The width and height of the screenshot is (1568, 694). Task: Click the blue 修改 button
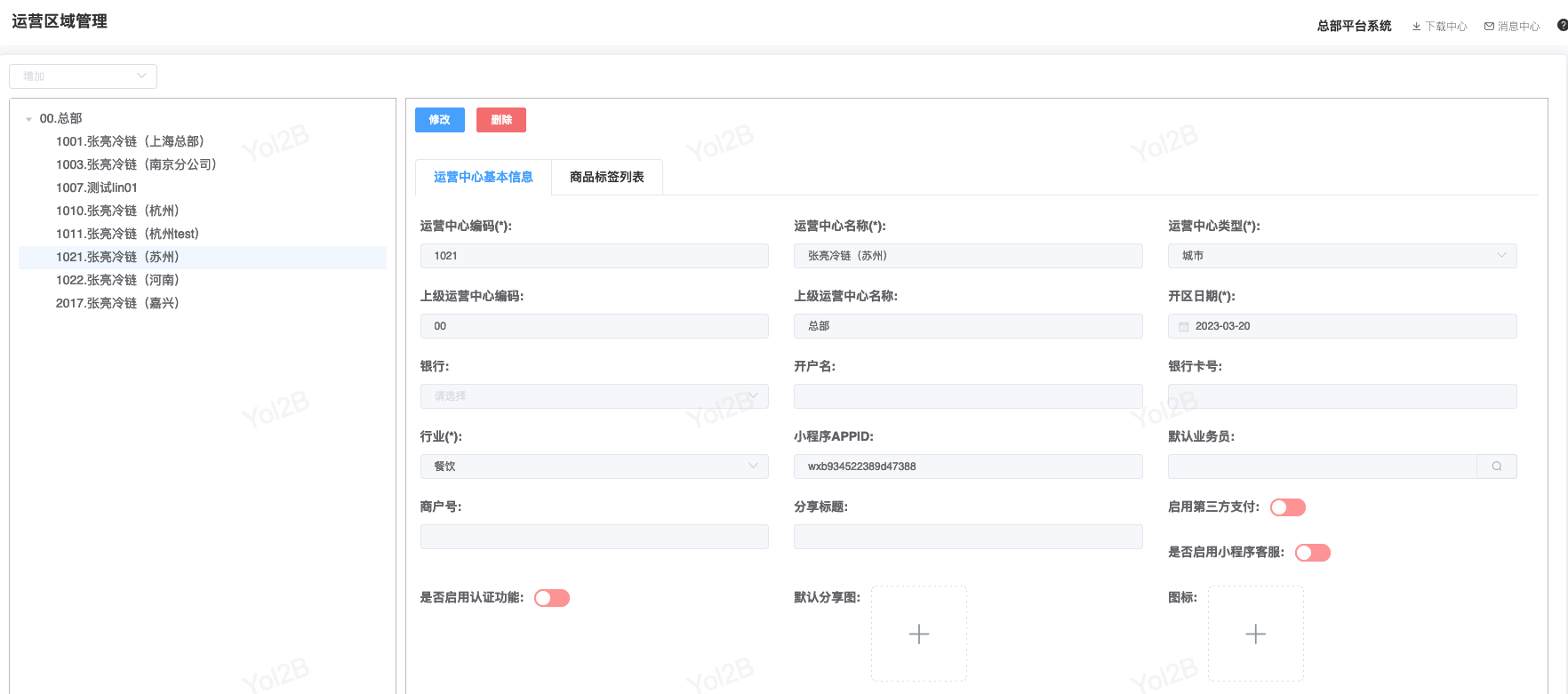point(439,120)
